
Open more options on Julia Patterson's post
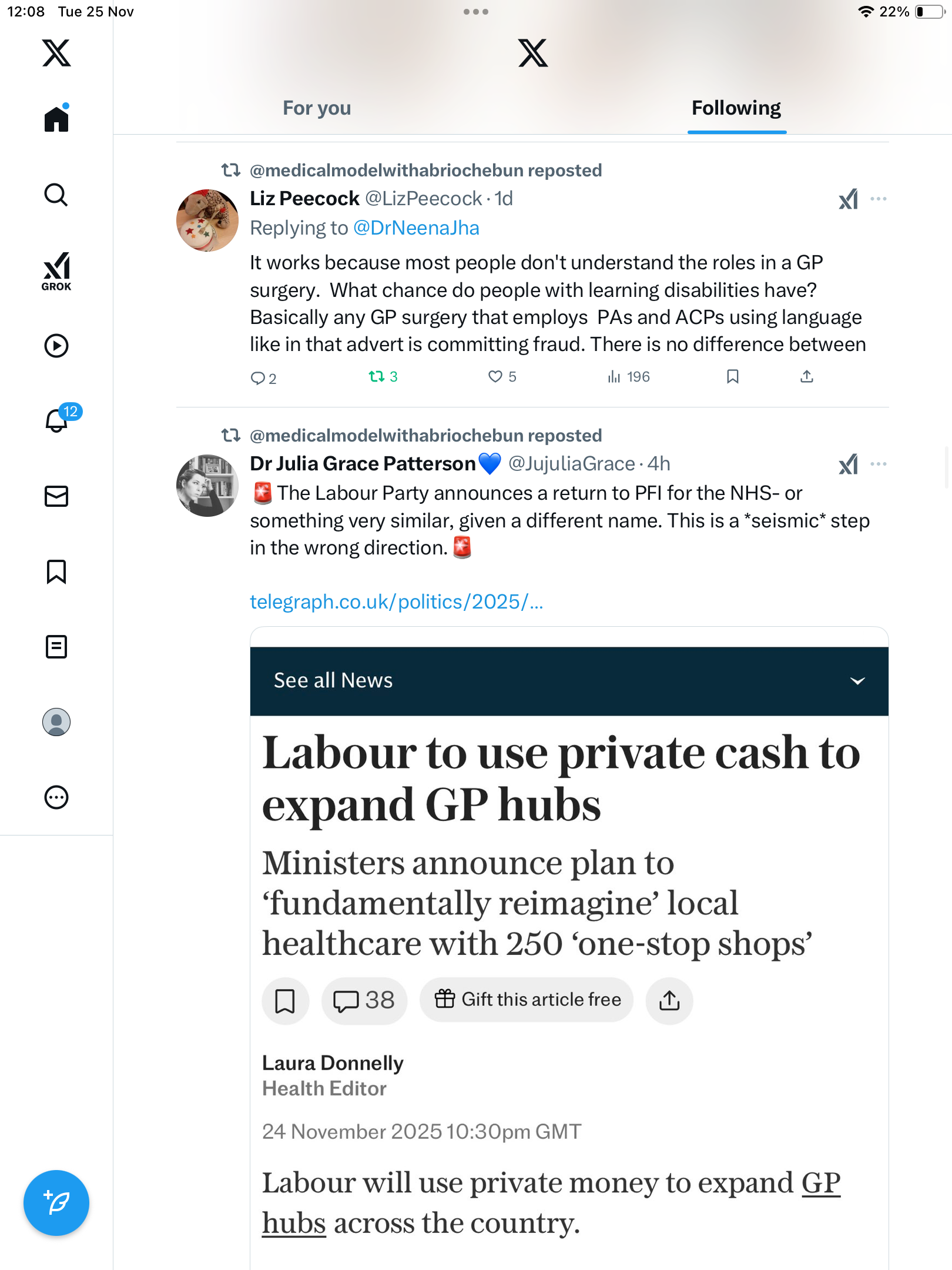878,464
